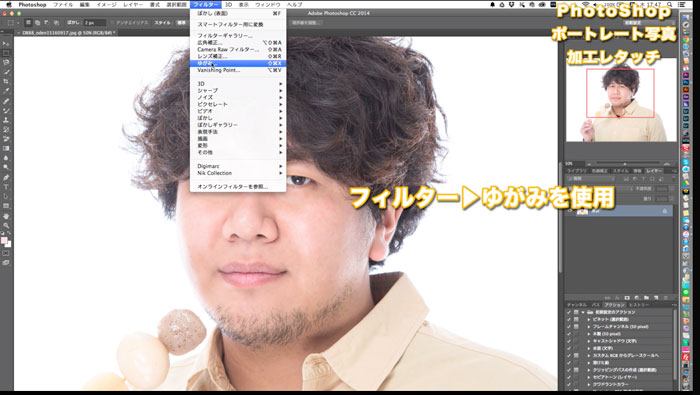This screenshot has height=395, width=700.
Task: Choose フィルターギャラリー menu entry
Action: click(x=238, y=35)
